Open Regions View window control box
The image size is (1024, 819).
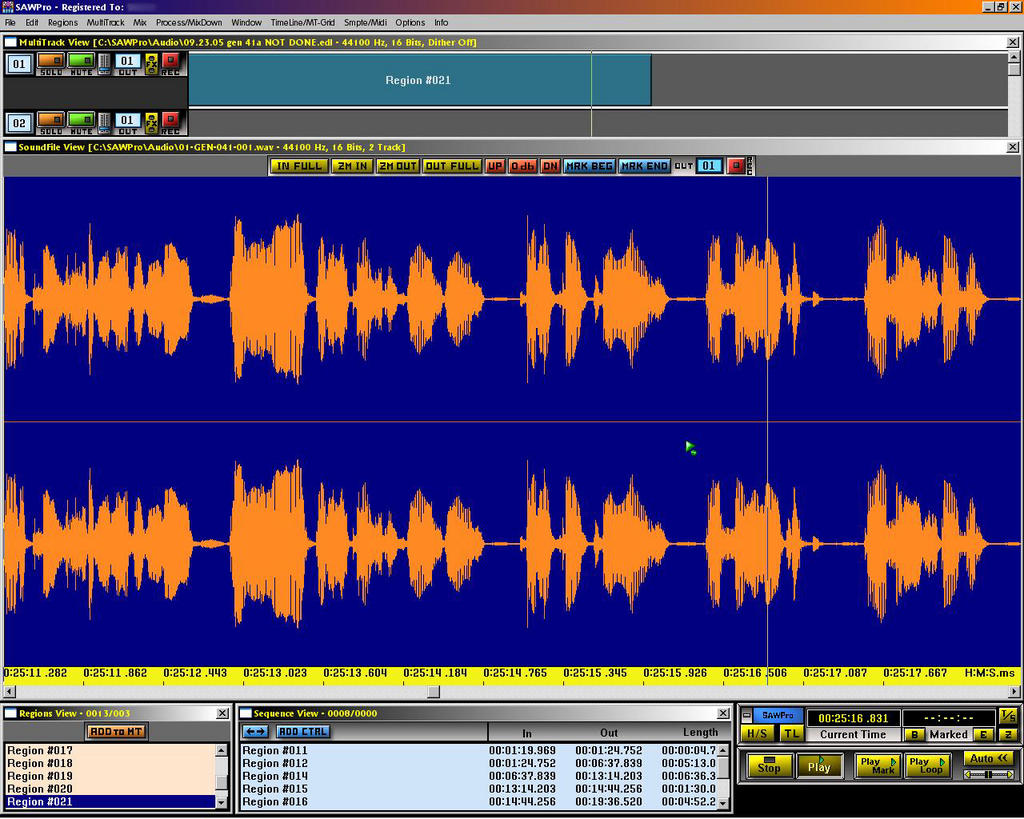[10, 714]
